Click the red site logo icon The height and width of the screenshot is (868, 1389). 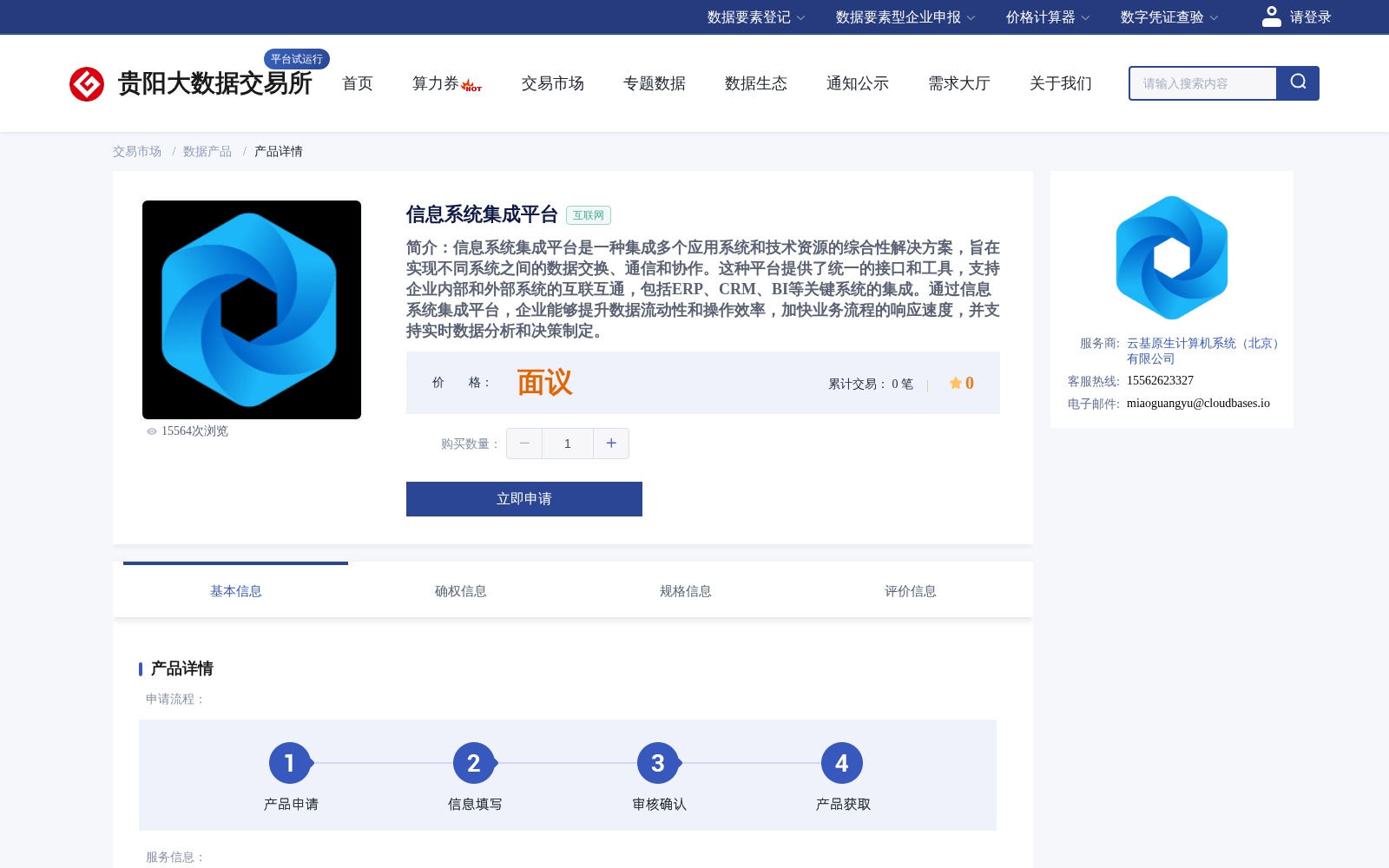87,84
